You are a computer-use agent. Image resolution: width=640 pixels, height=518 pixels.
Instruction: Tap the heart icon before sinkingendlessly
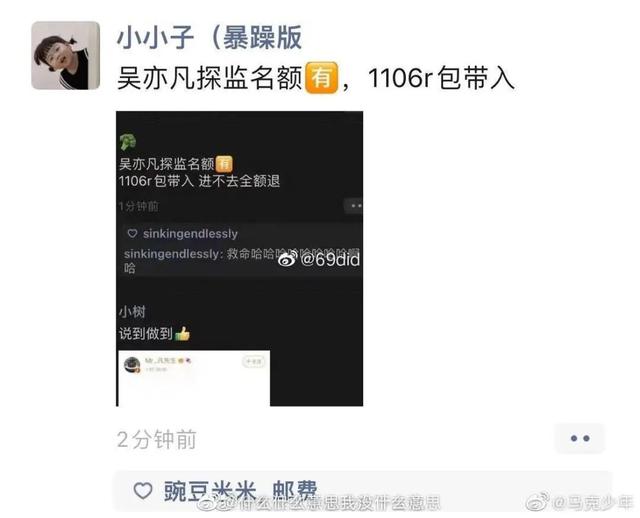(132, 233)
